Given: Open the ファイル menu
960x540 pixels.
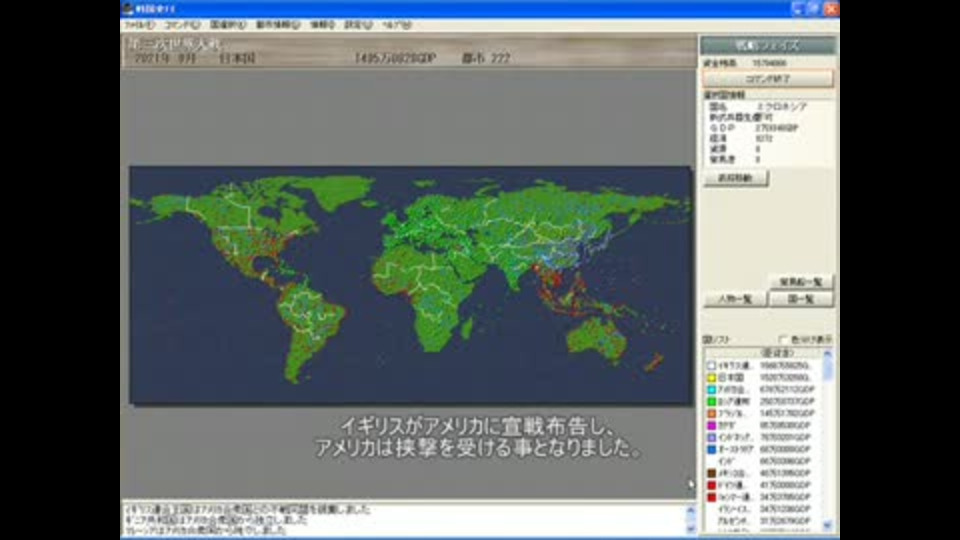Looking at the screenshot, I should point(139,25).
